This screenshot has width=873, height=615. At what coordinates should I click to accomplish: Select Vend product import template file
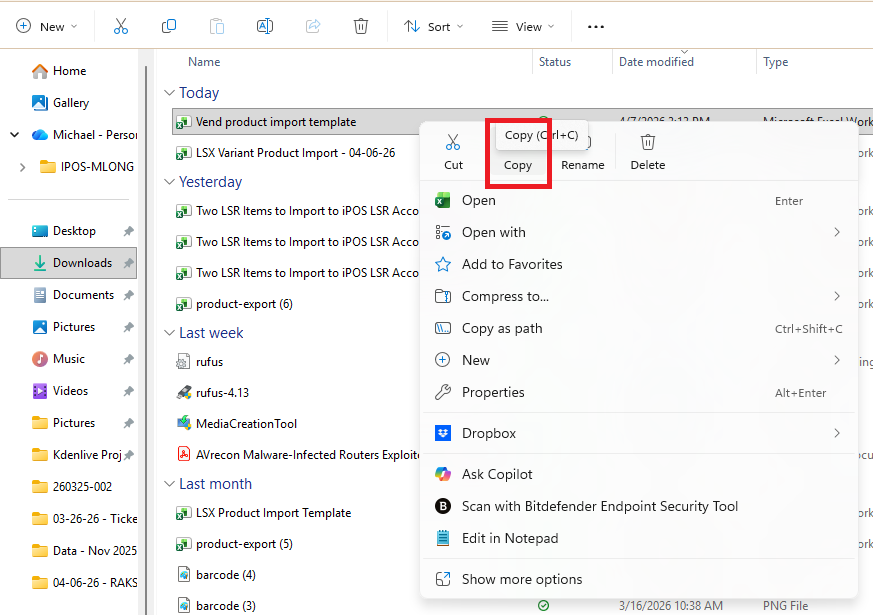[x=276, y=122]
